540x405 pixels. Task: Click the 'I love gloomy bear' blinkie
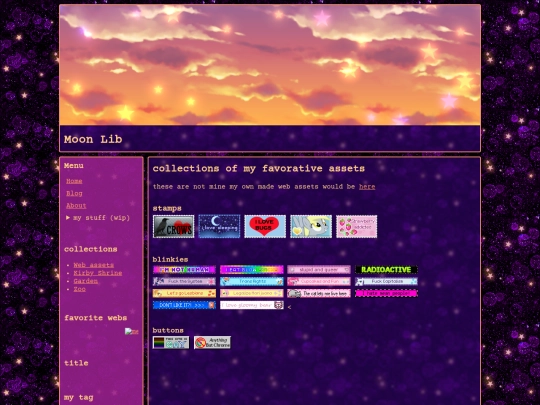coord(252,305)
